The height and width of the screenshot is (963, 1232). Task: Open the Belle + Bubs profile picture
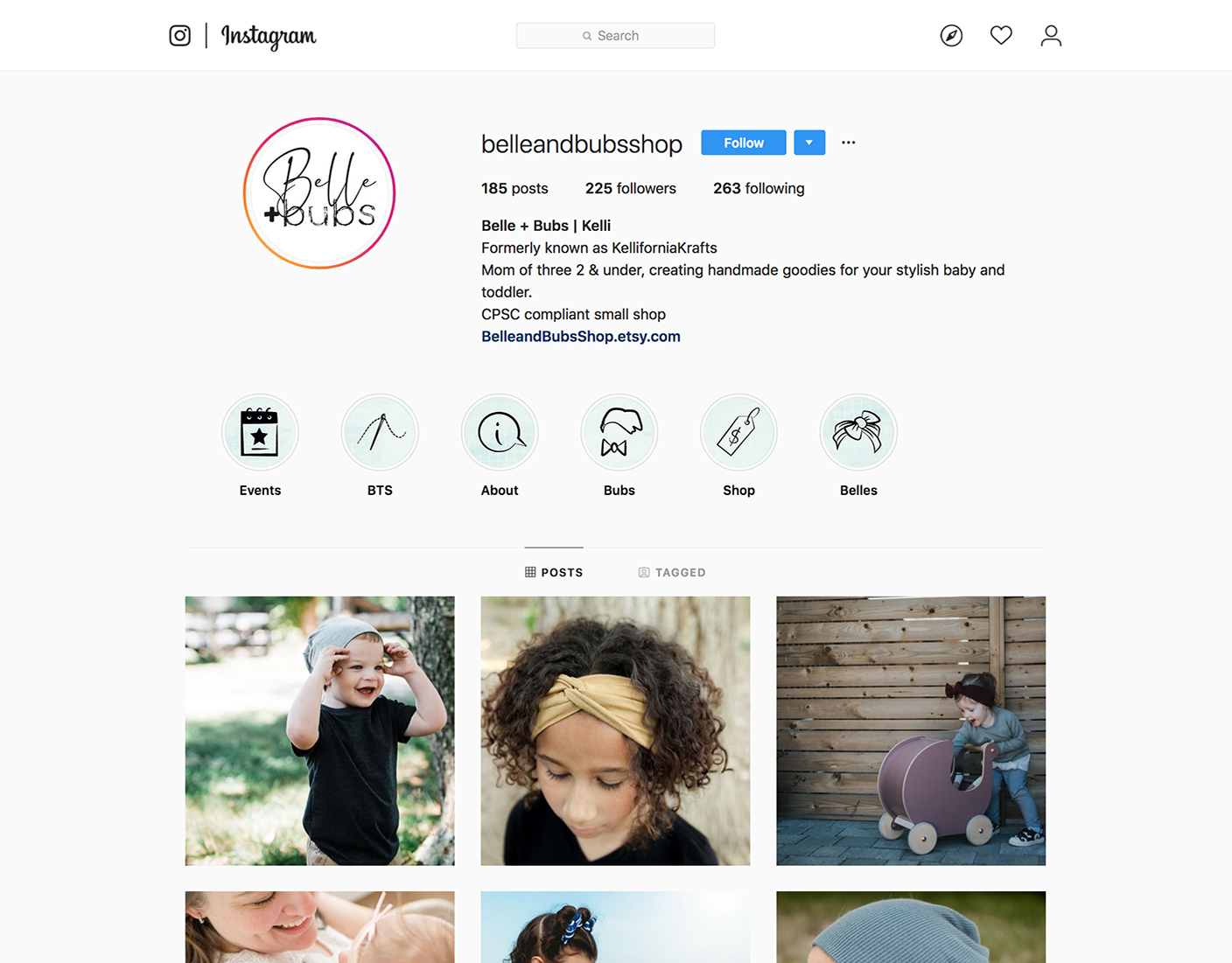click(319, 193)
